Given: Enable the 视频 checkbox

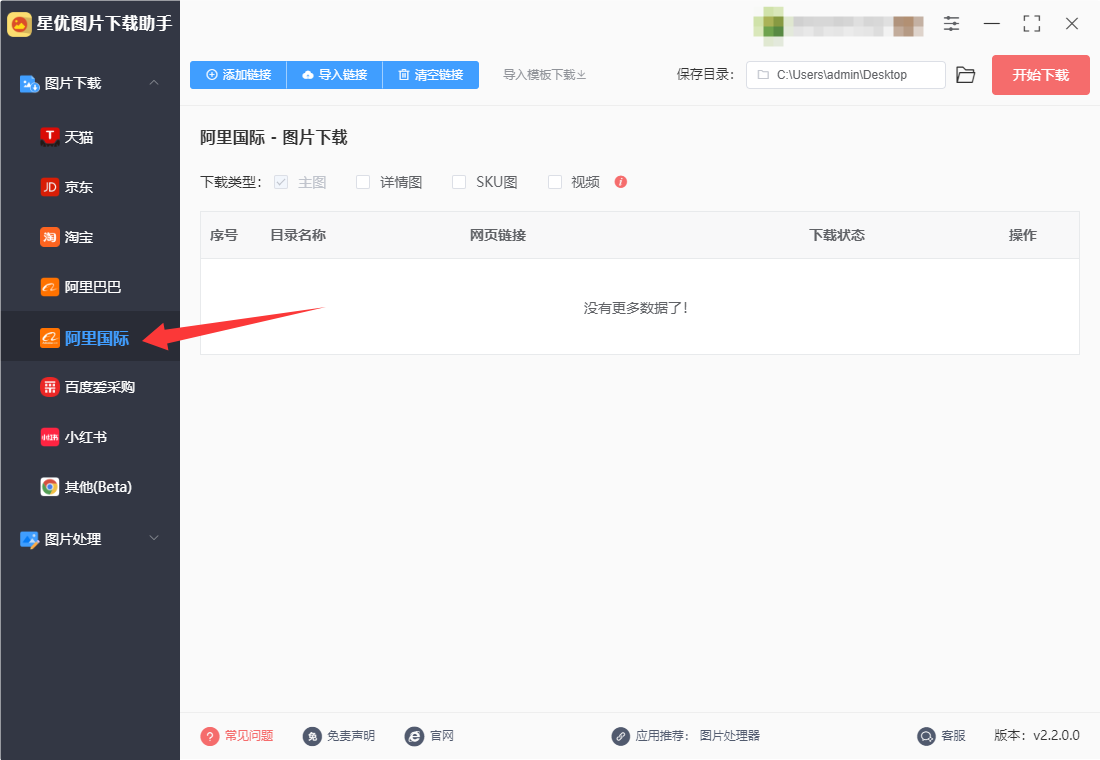Looking at the screenshot, I should (555, 182).
